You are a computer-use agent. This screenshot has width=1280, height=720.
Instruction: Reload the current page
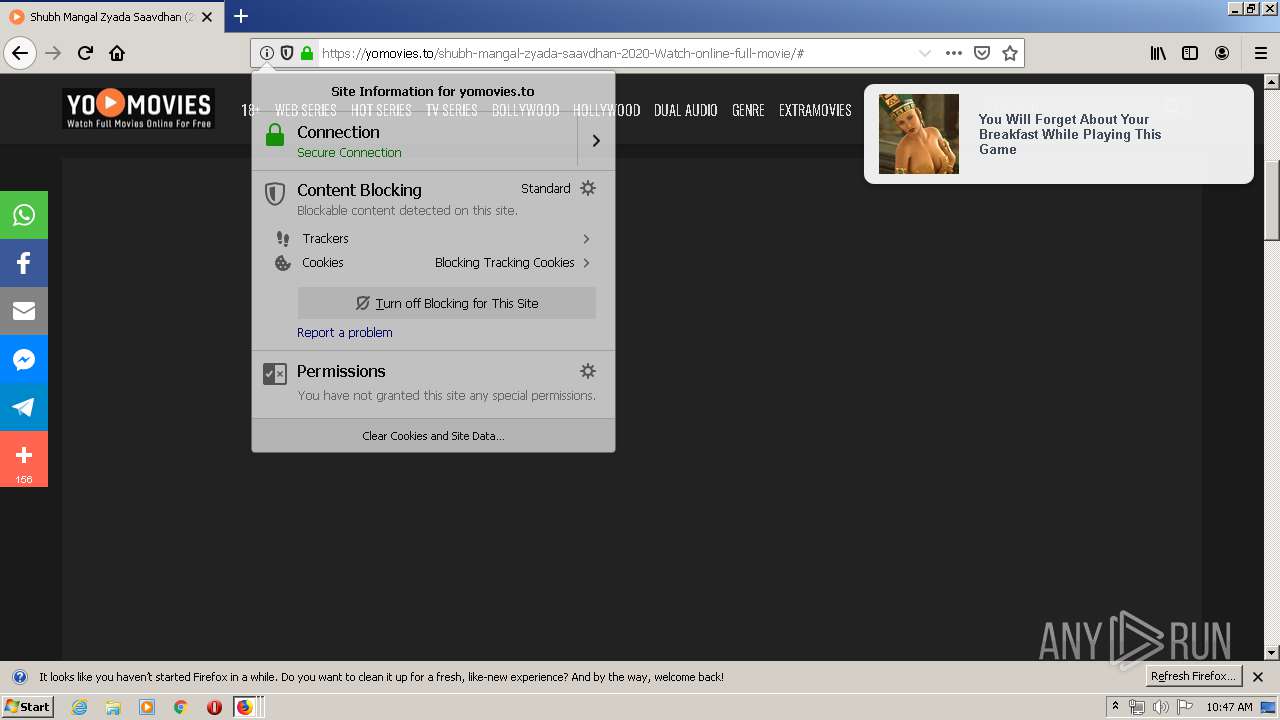coord(85,53)
